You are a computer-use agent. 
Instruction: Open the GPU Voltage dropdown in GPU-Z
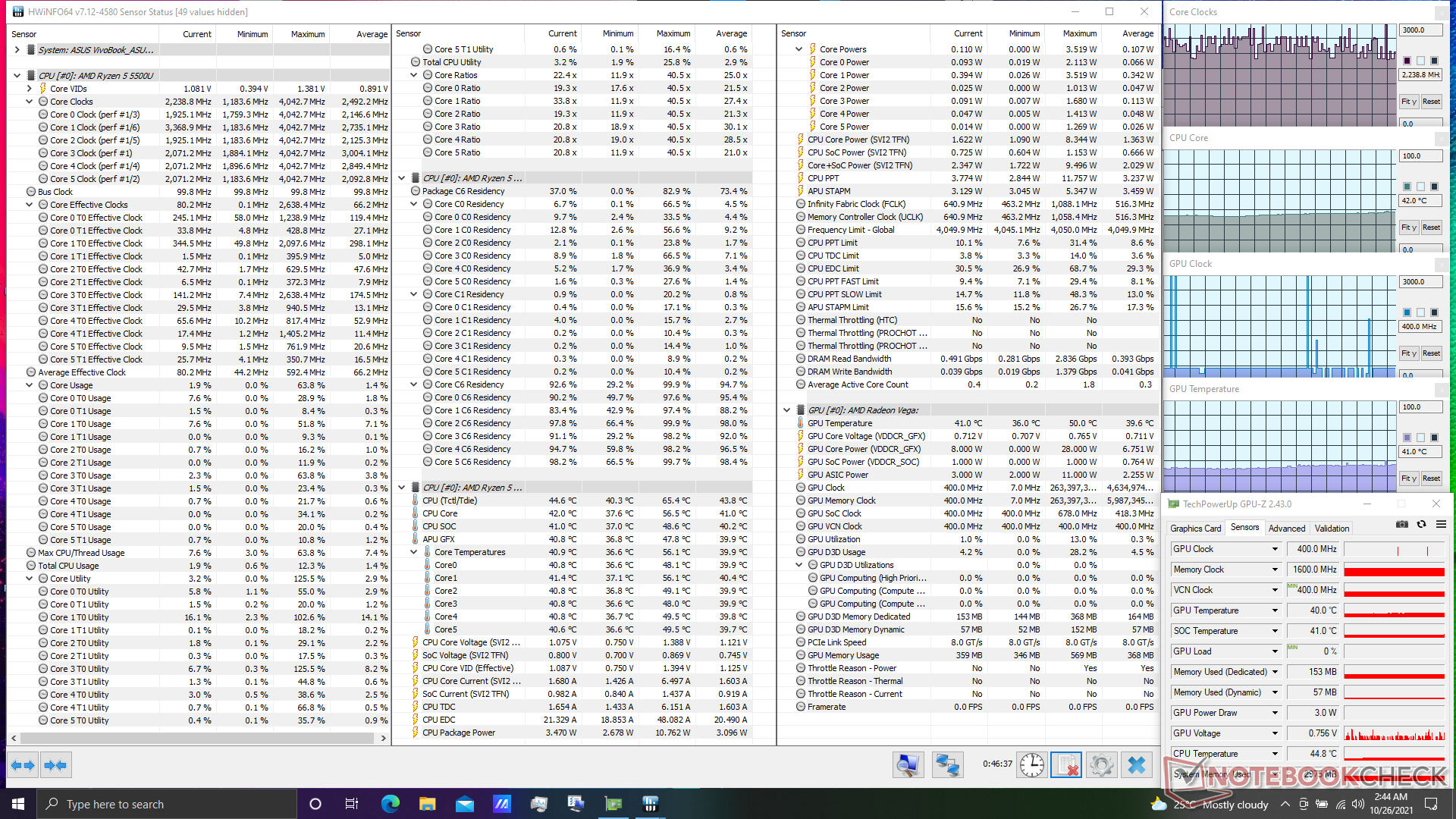click(x=1275, y=733)
